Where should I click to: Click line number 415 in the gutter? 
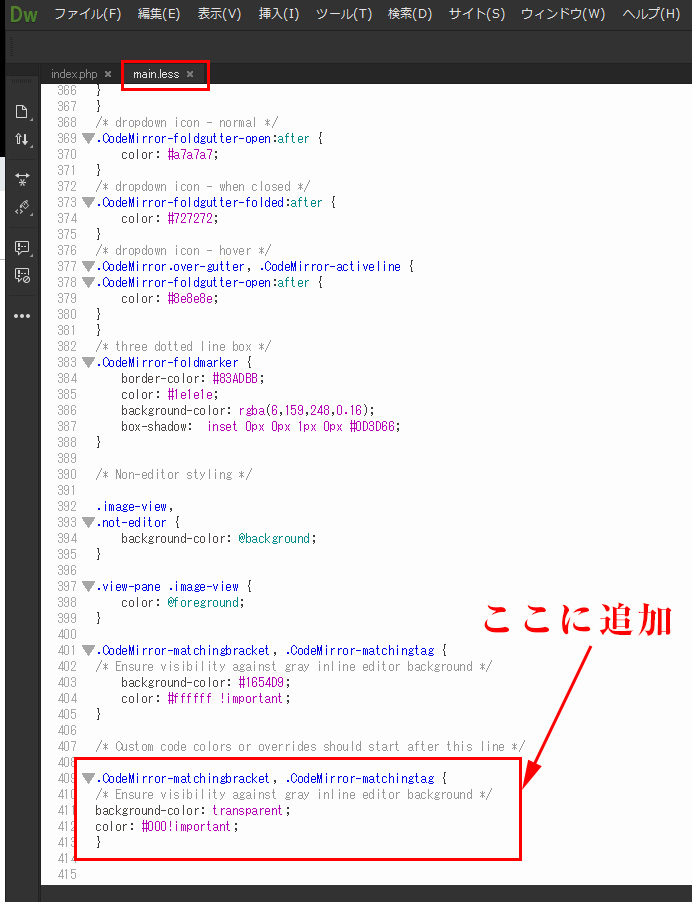67,874
